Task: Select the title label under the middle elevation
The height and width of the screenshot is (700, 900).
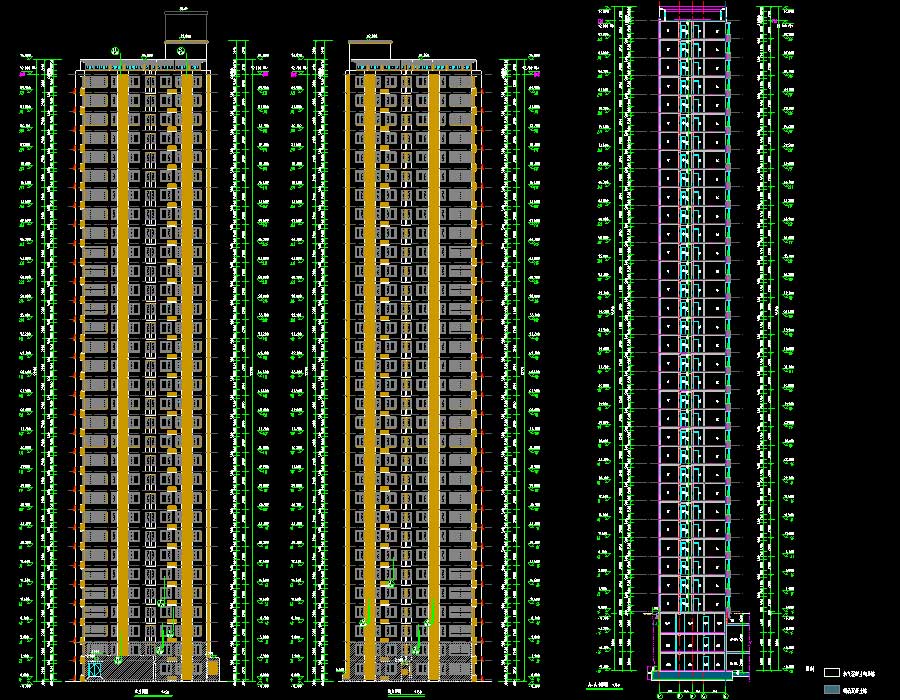Action: (406, 693)
